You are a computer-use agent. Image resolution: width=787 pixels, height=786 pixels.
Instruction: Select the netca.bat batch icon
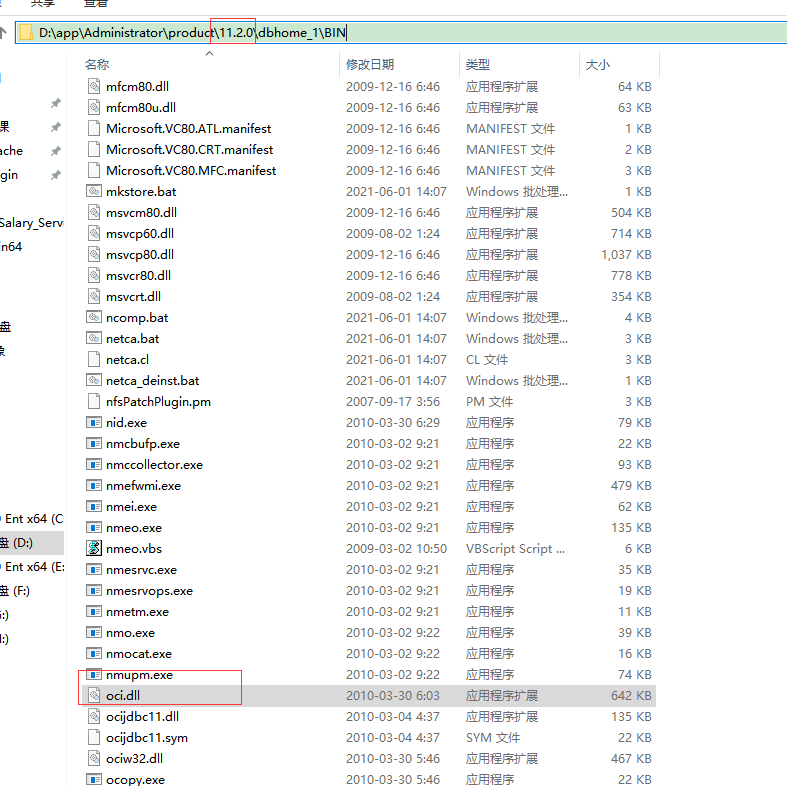click(94, 338)
